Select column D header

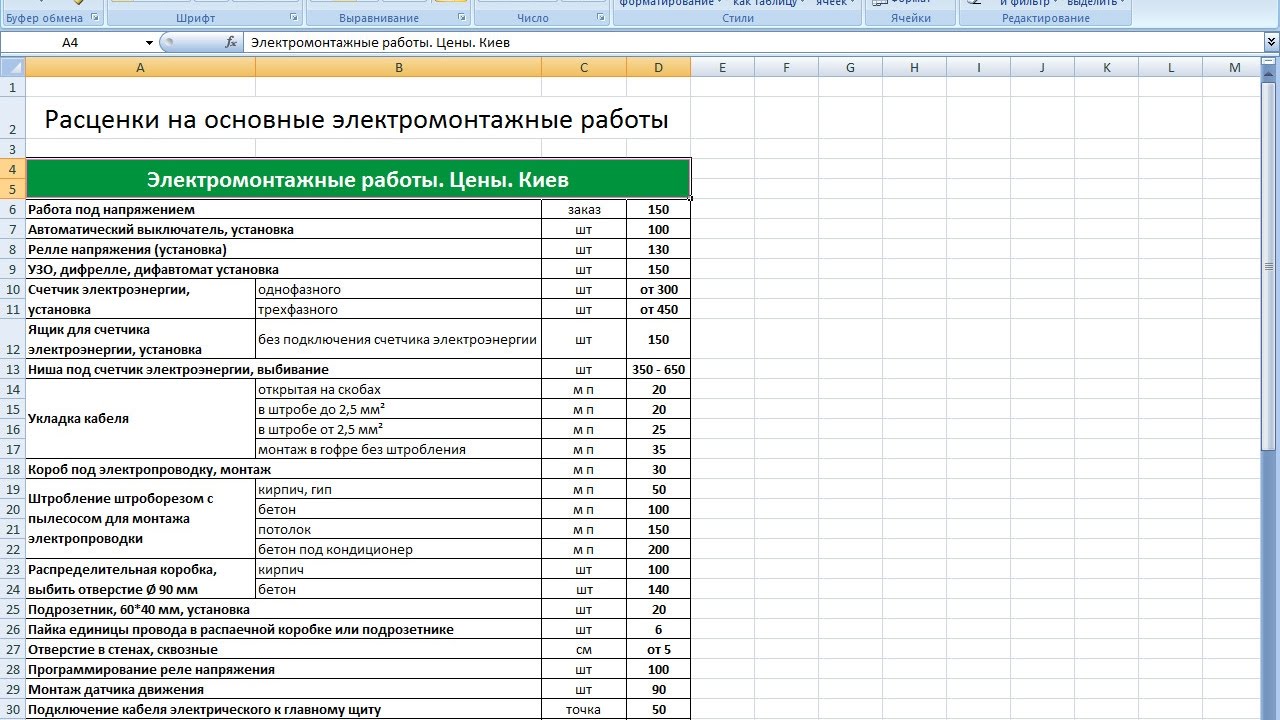(658, 67)
